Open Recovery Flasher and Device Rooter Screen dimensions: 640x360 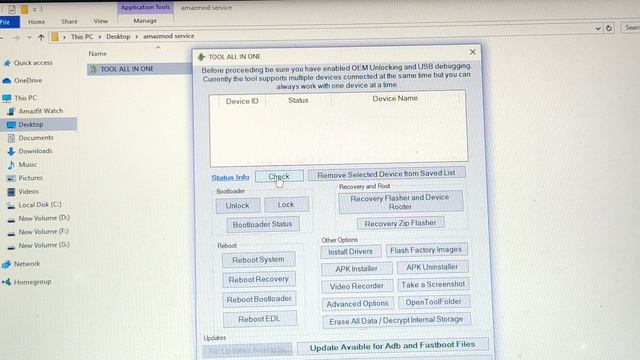click(x=400, y=202)
